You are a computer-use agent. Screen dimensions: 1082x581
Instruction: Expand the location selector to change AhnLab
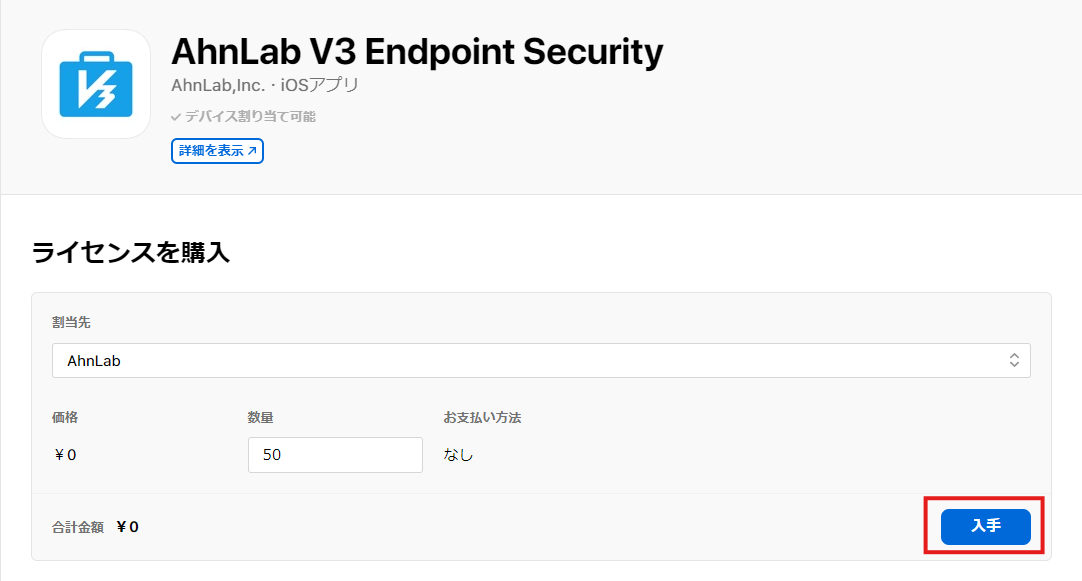point(540,360)
